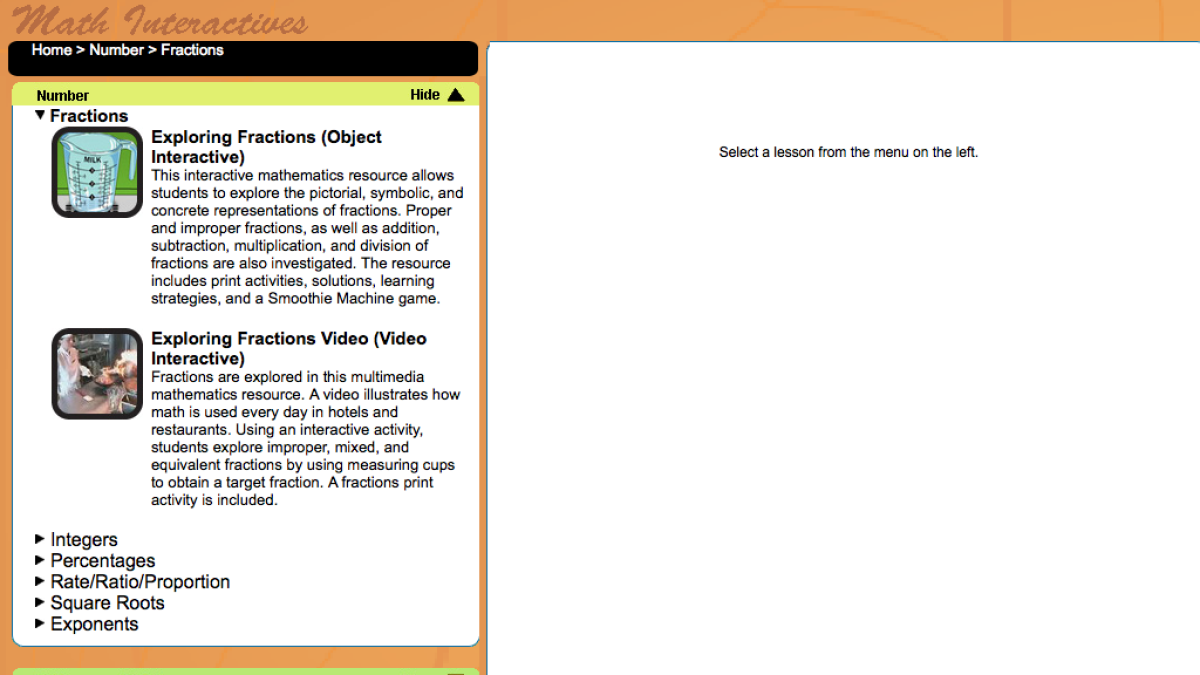The width and height of the screenshot is (1200, 675).
Task: Open the Number breadcrumb item
Action: point(117,49)
